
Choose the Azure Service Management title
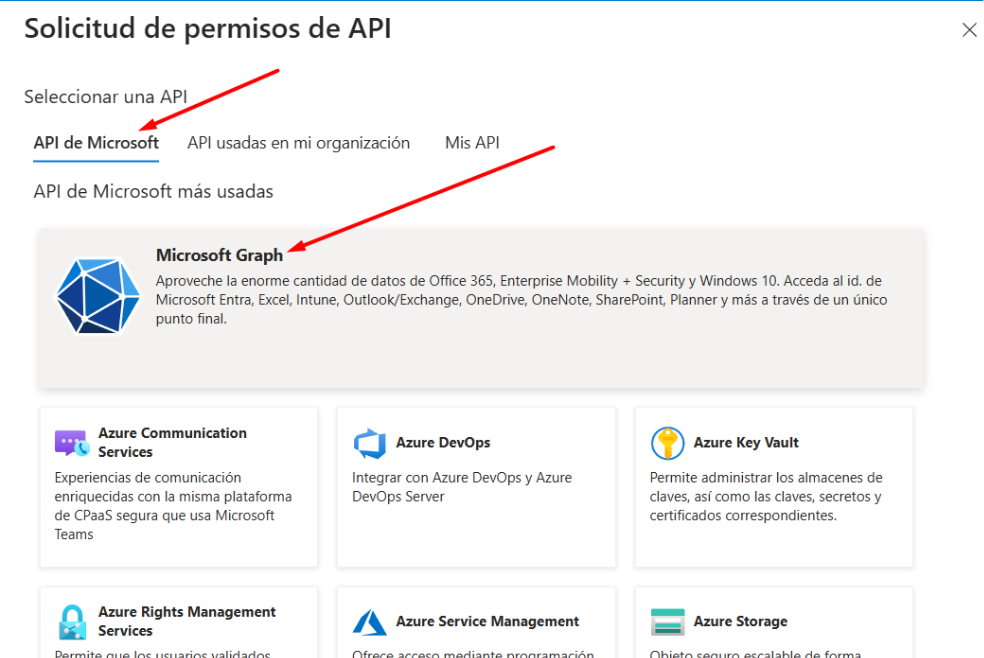click(x=487, y=621)
